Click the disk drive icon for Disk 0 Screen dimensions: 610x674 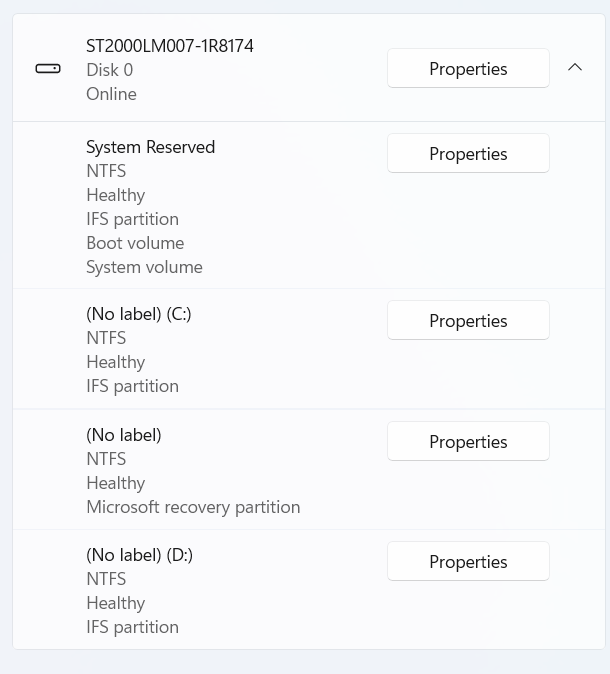[x=48, y=69]
